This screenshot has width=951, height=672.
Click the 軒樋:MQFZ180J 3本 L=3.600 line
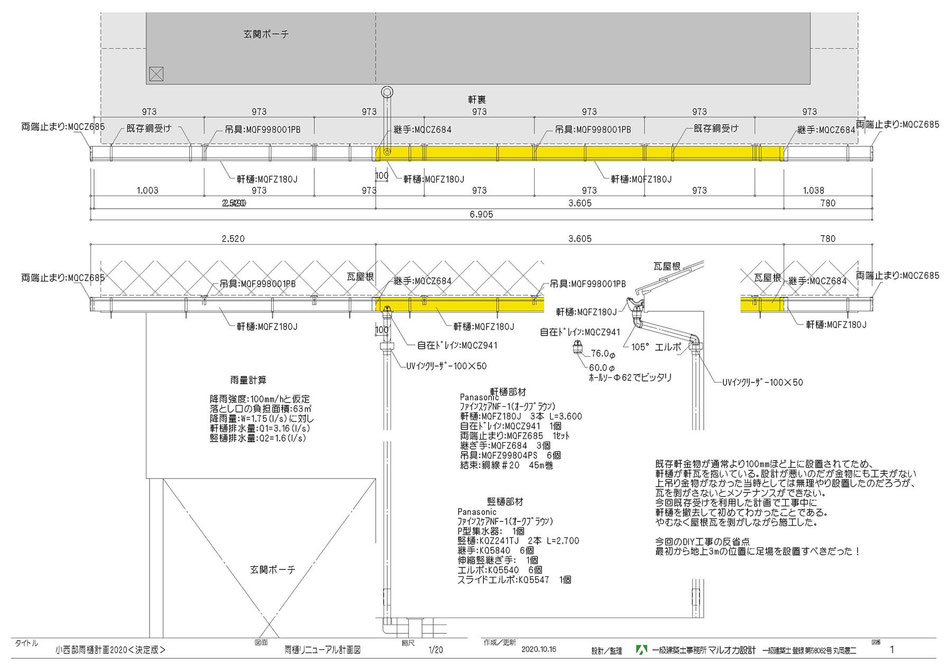click(x=521, y=416)
